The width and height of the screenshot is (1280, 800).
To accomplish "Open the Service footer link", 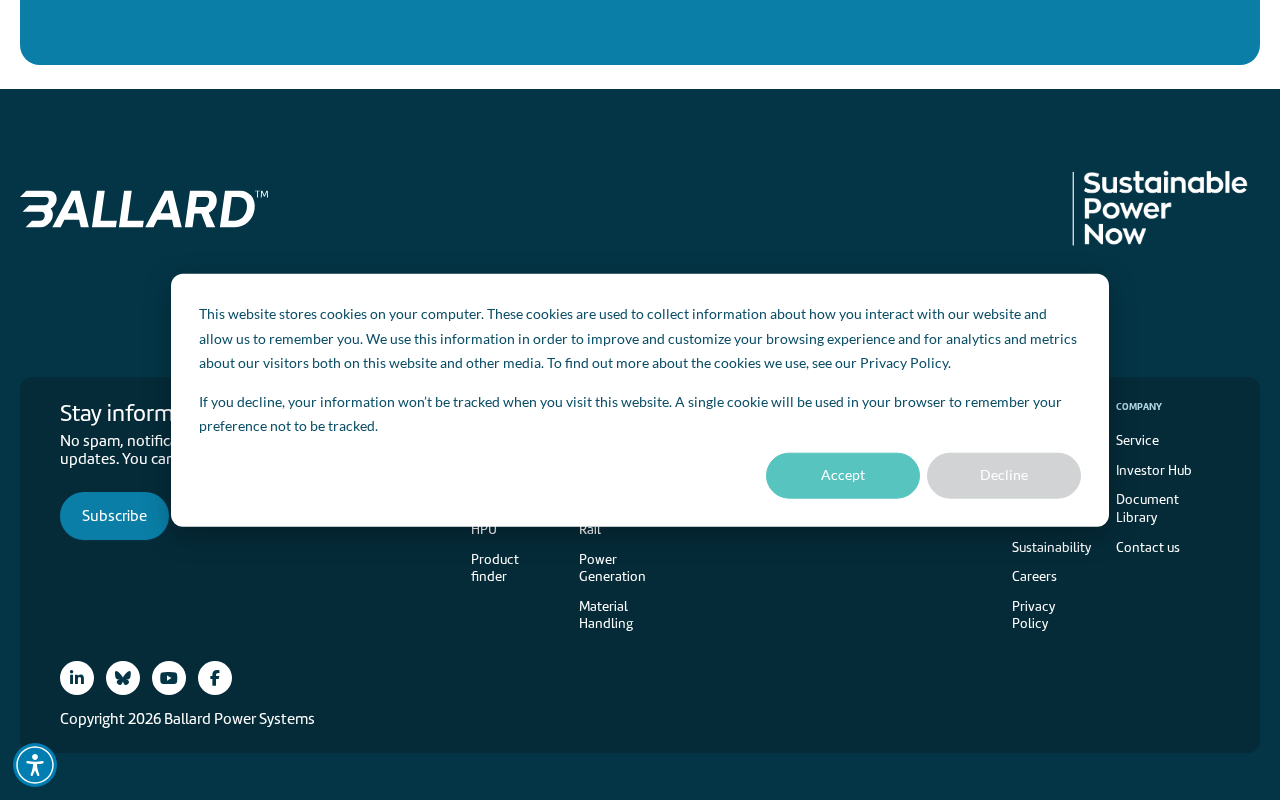I will (1137, 440).
